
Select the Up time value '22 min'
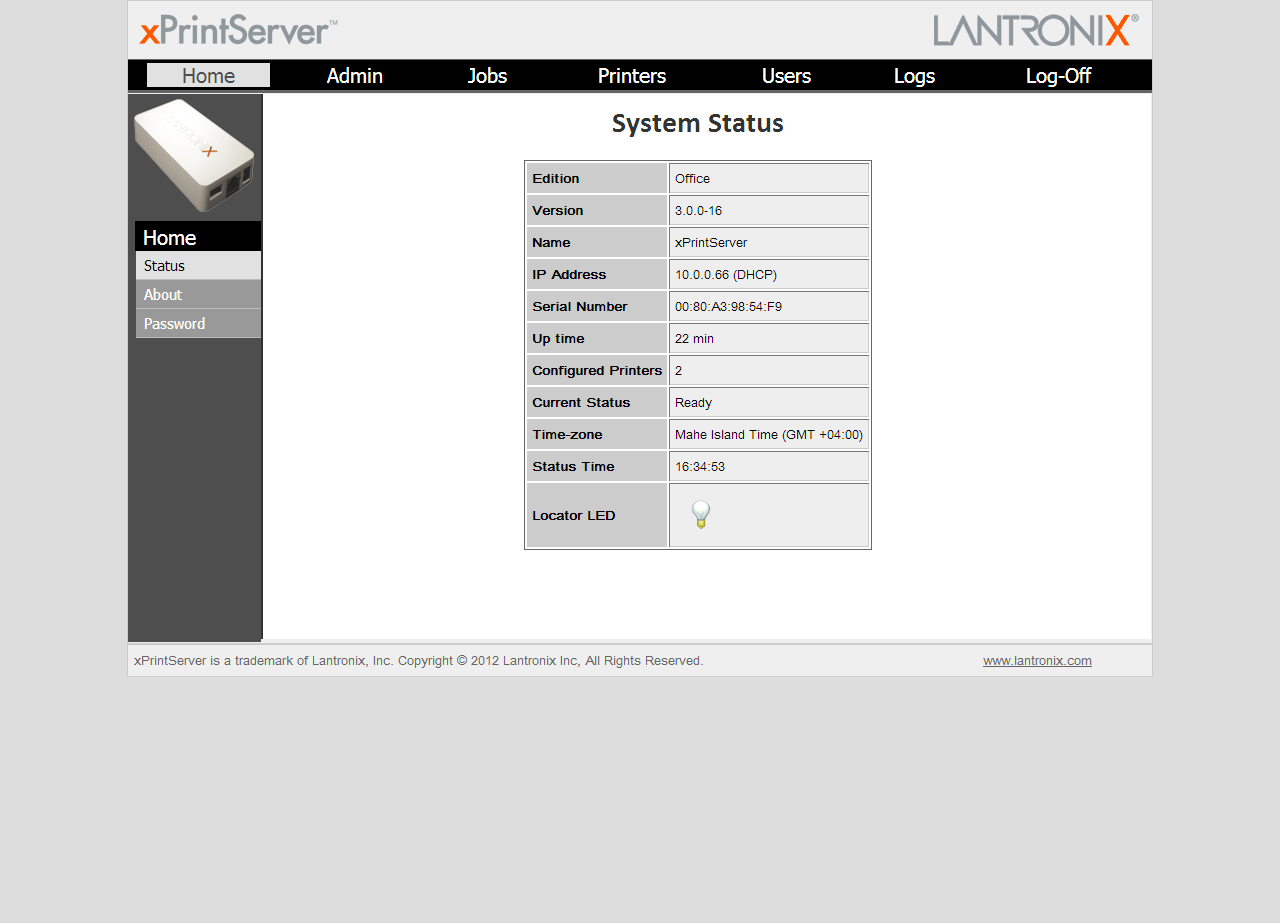(x=694, y=339)
